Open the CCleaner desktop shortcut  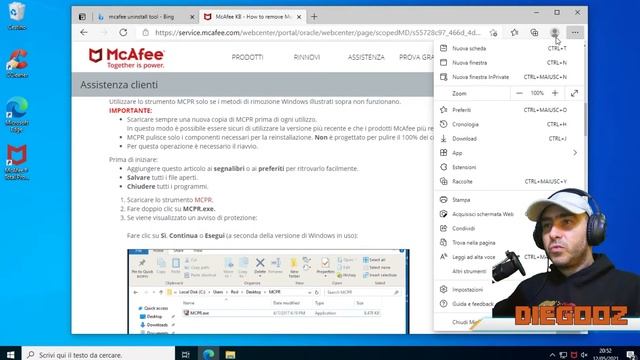pyautogui.click(x=17, y=63)
